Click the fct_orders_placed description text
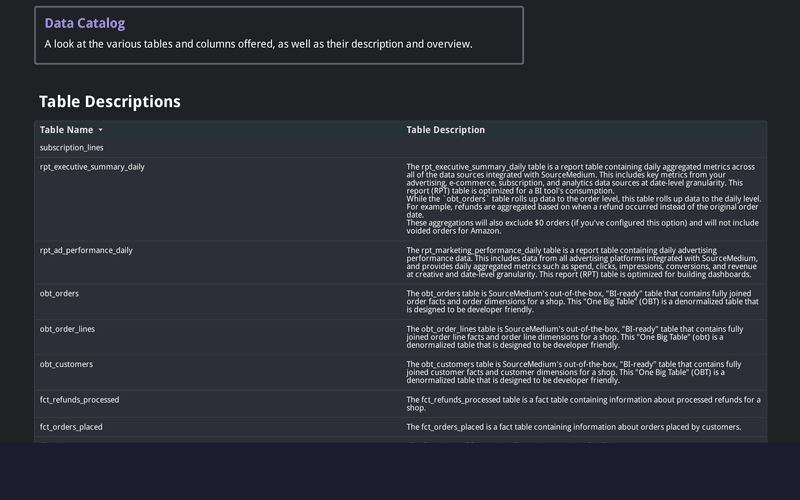Viewport: 800px width, 500px height. pyautogui.click(x=573, y=427)
